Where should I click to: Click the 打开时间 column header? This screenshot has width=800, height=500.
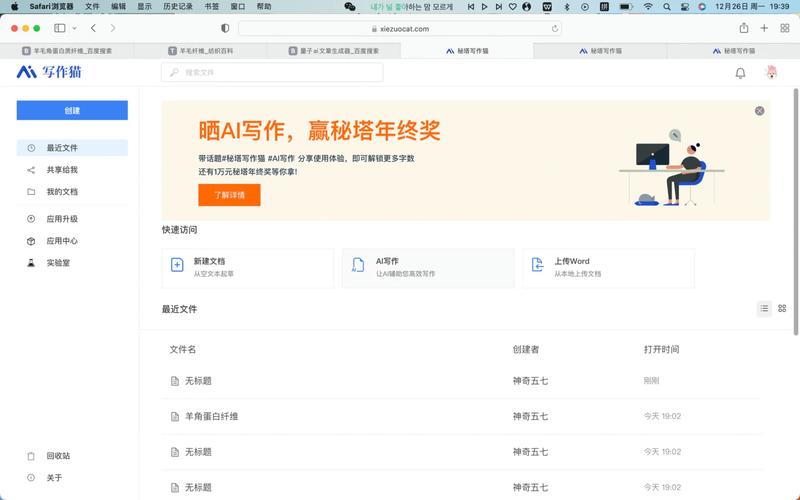tap(661, 349)
